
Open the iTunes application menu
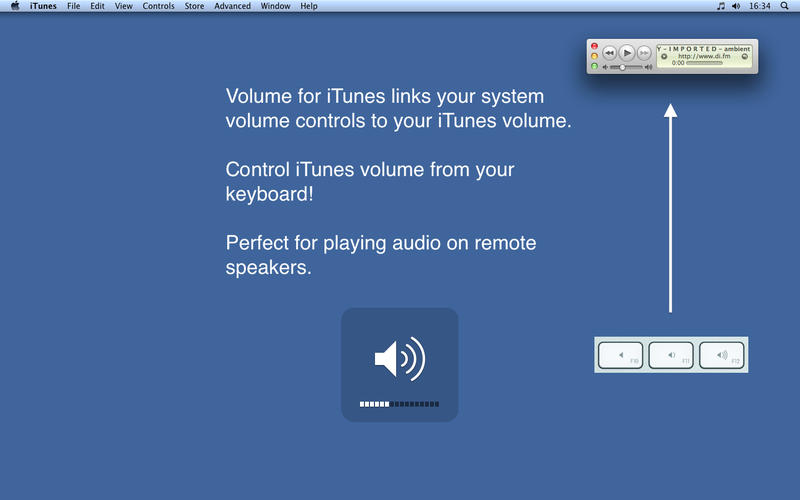coord(43,6)
